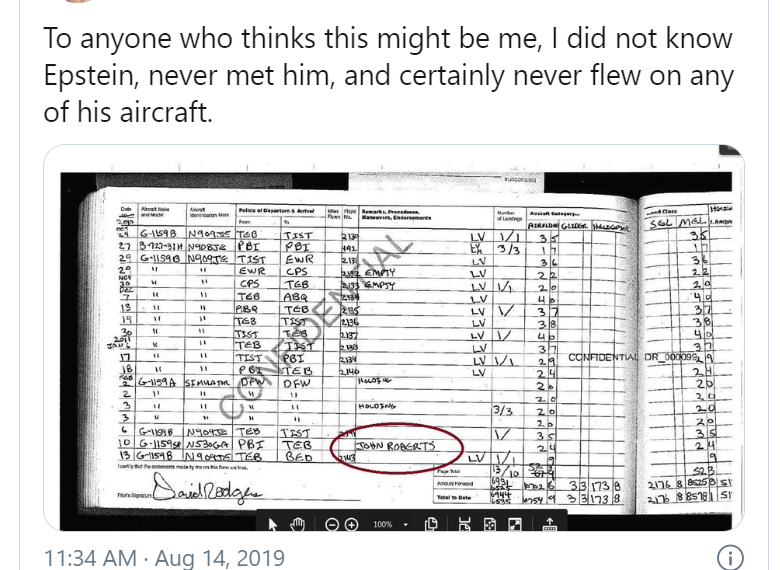Screen dimensions: 780x570
Task: Click the fit-to-width page icon
Action: pos(464,524)
